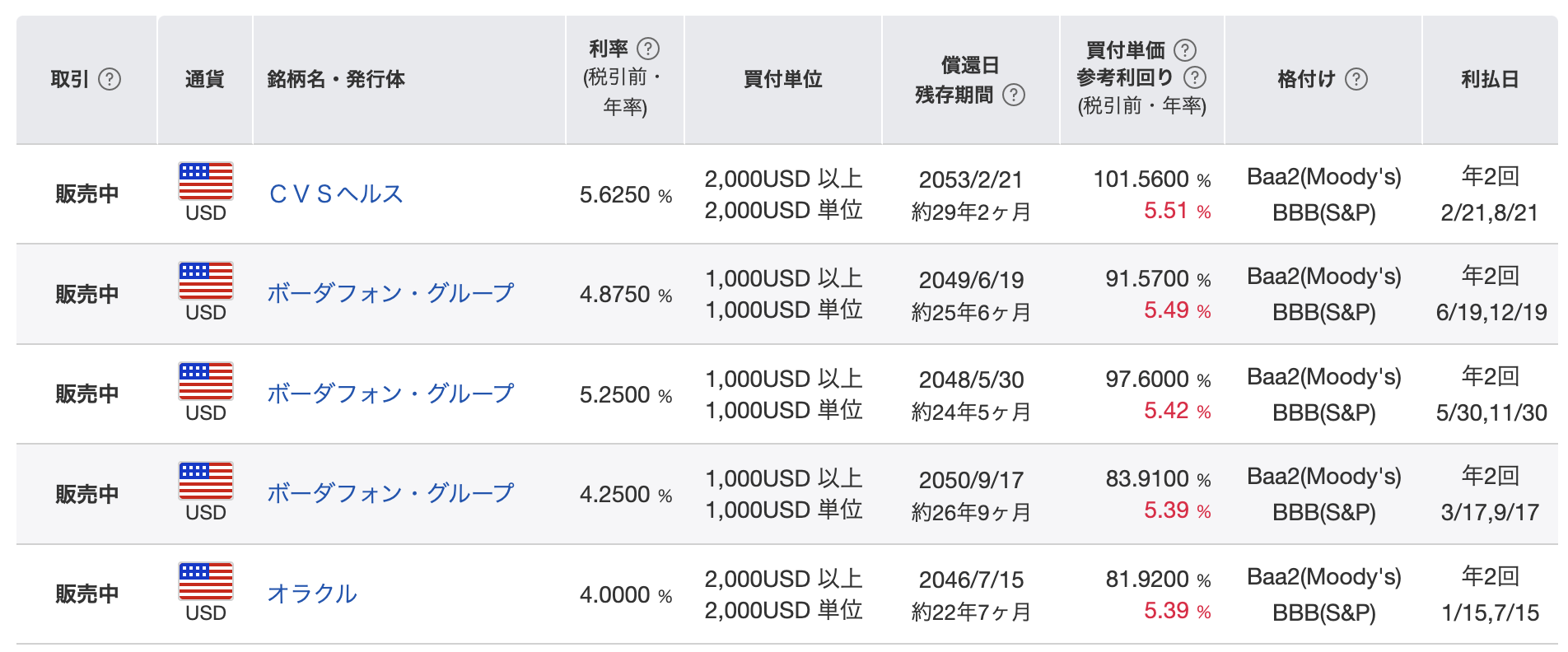Open the オラクル bond link
1568x652 pixels.
coord(312,594)
